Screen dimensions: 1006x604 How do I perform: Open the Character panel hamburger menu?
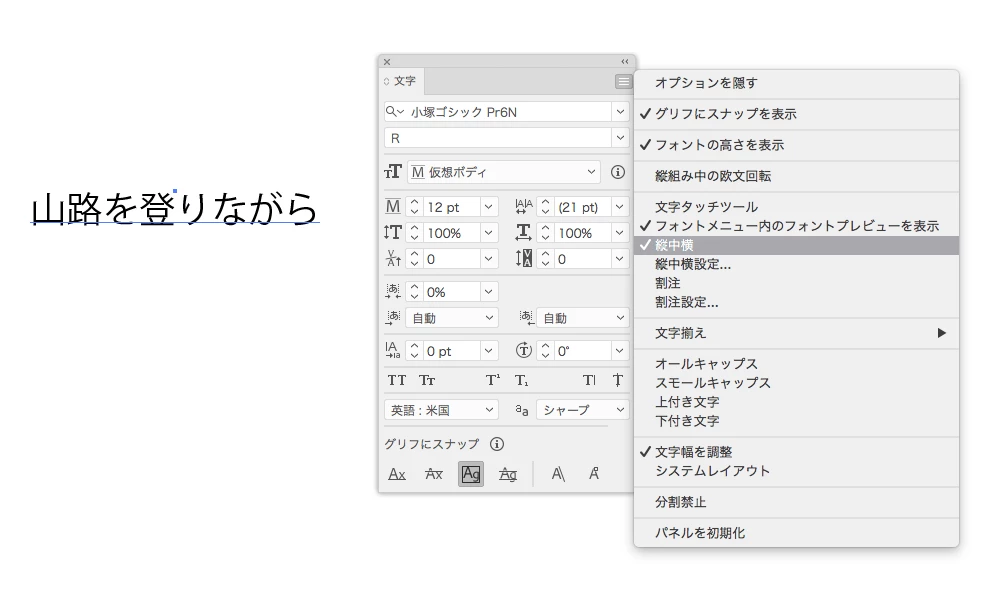(623, 82)
